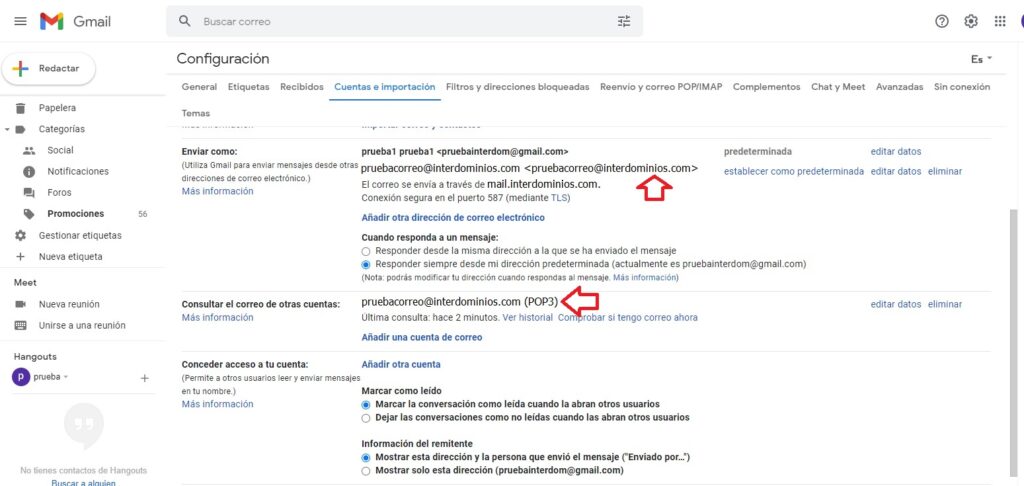Click the prueba Hangouts avatar
Image resolution: width=1024 pixels, height=486 pixels.
(x=21, y=378)
